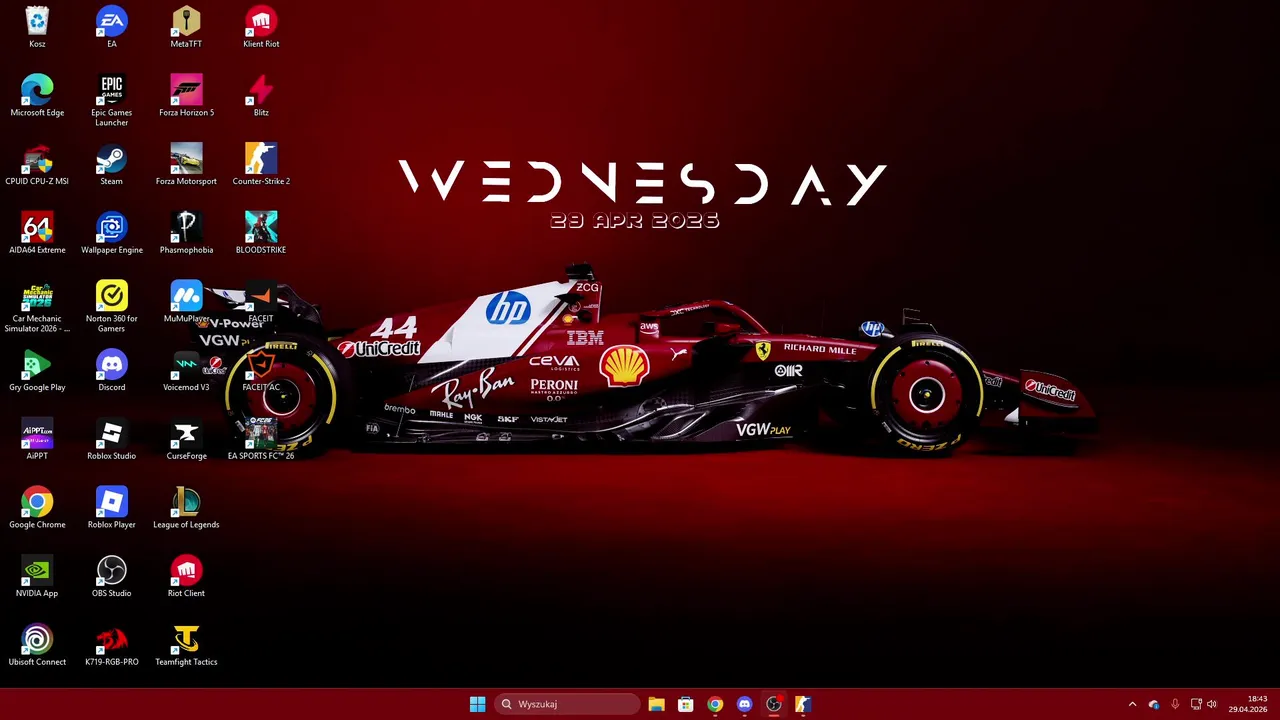Viewport: 1280px width, 720px height.
Task: Select the Blitz desktop shortcut
Action: click(261, 96)
